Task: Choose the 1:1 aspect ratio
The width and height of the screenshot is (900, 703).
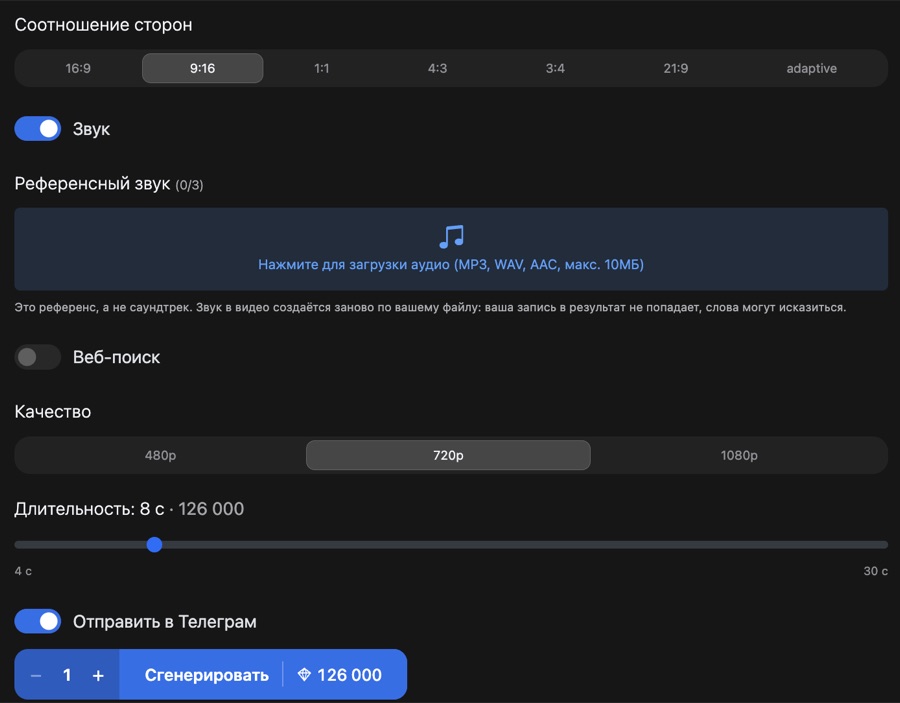Action: pos(321,68)
